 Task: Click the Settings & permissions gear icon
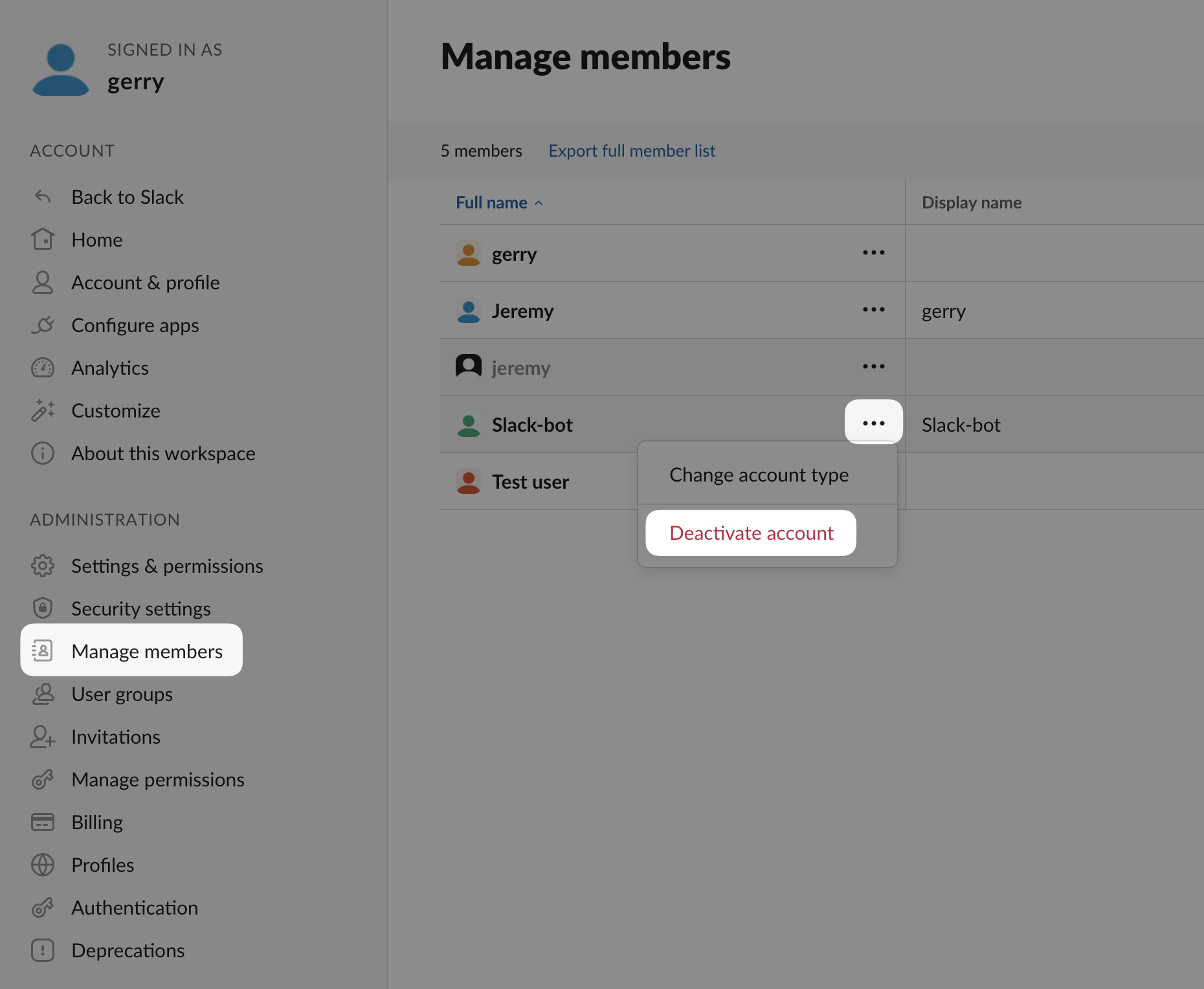43,566
